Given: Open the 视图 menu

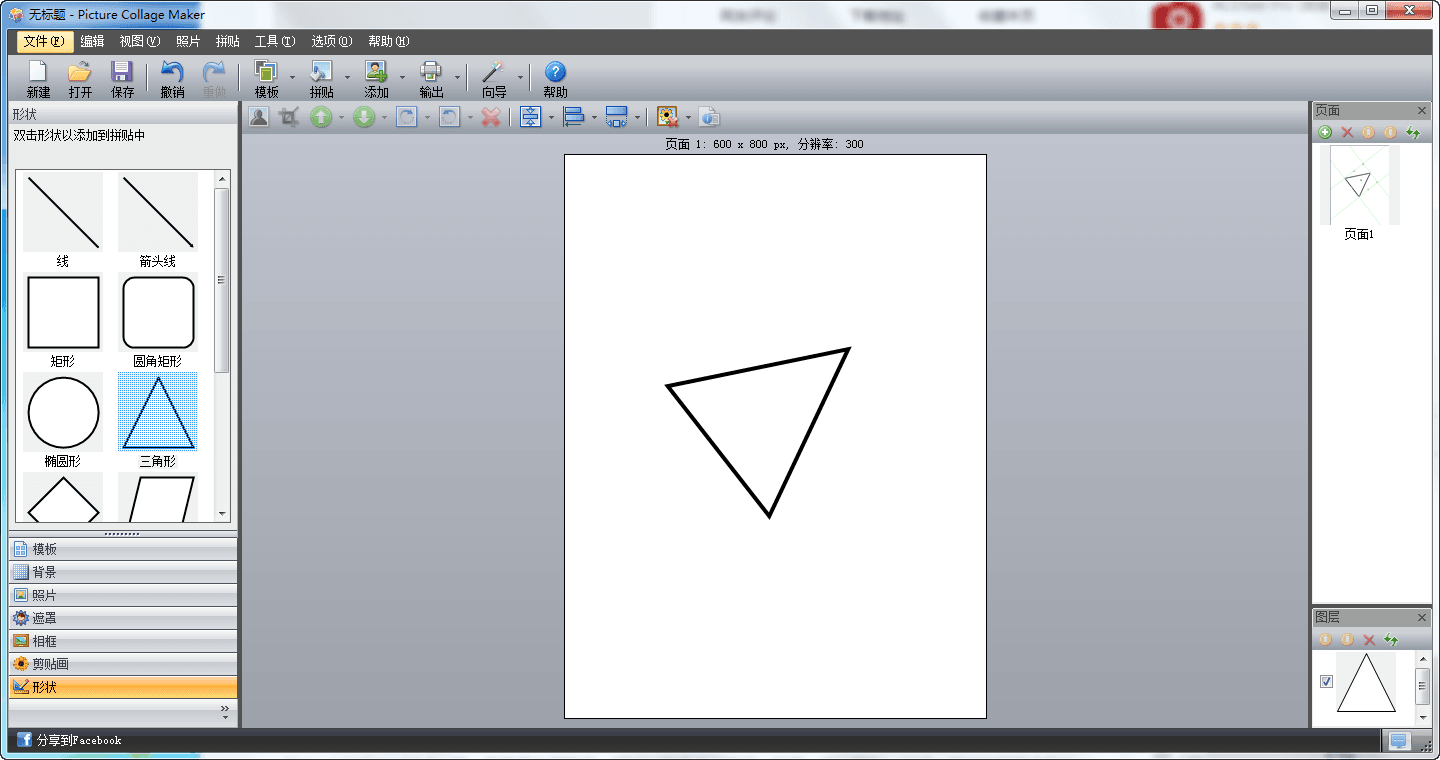Looking at the screenshot, I should point(139,41).
